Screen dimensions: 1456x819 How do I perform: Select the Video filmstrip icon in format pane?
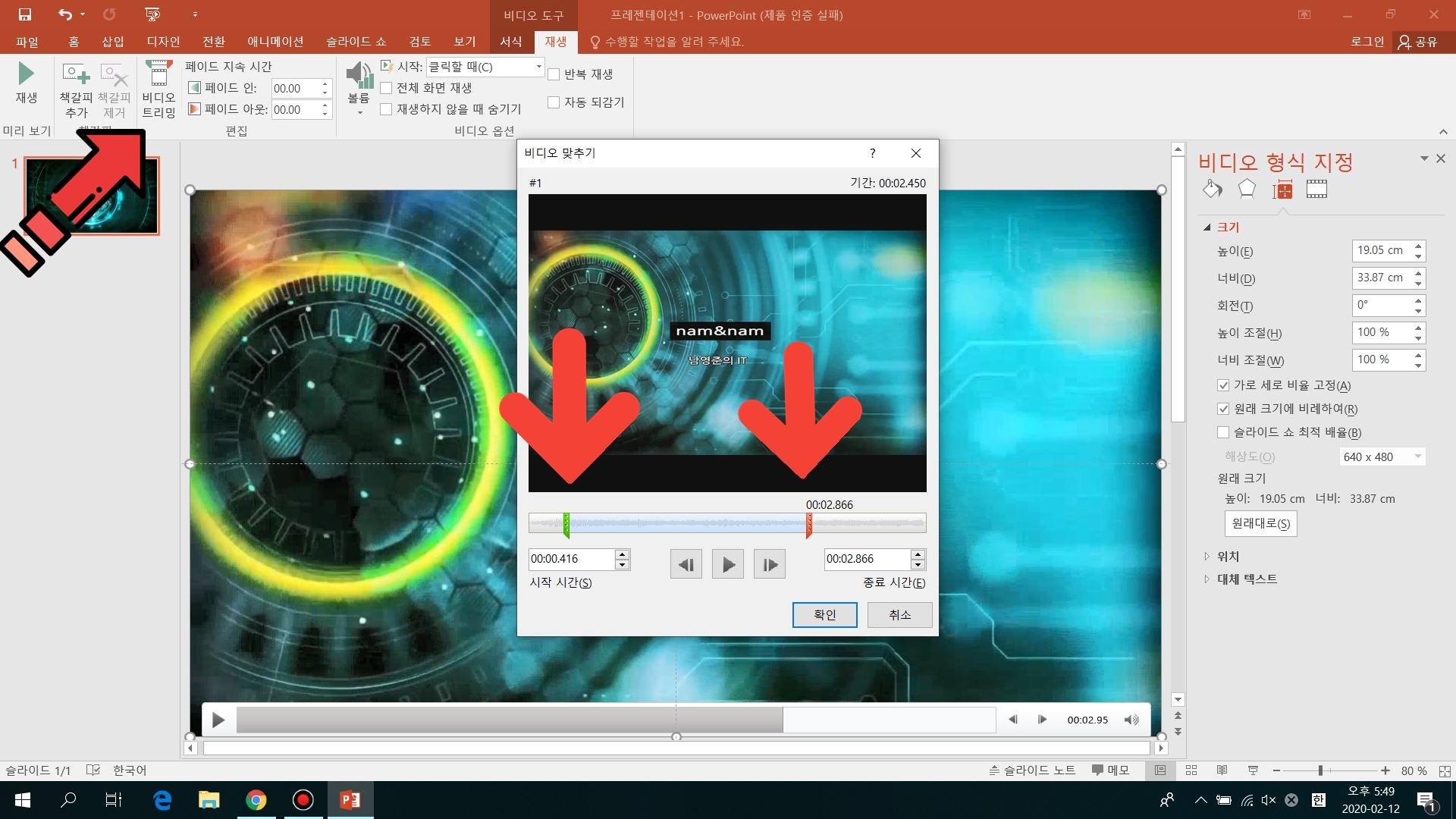(1316, 190)
